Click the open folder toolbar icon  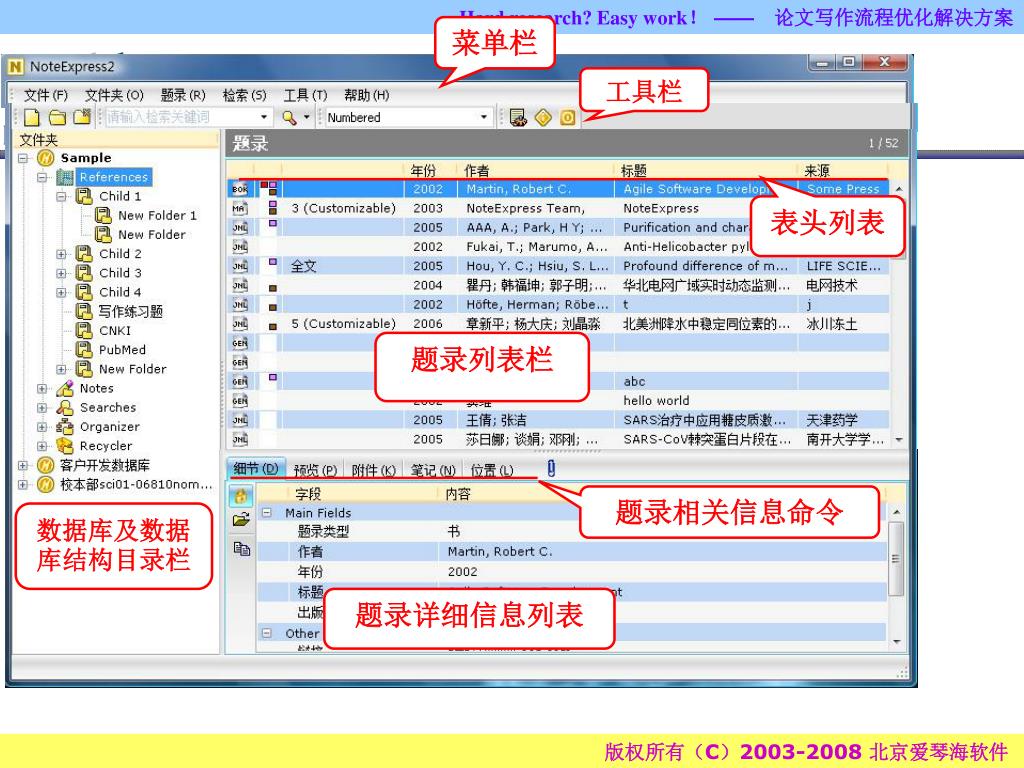tap(57, 118)
